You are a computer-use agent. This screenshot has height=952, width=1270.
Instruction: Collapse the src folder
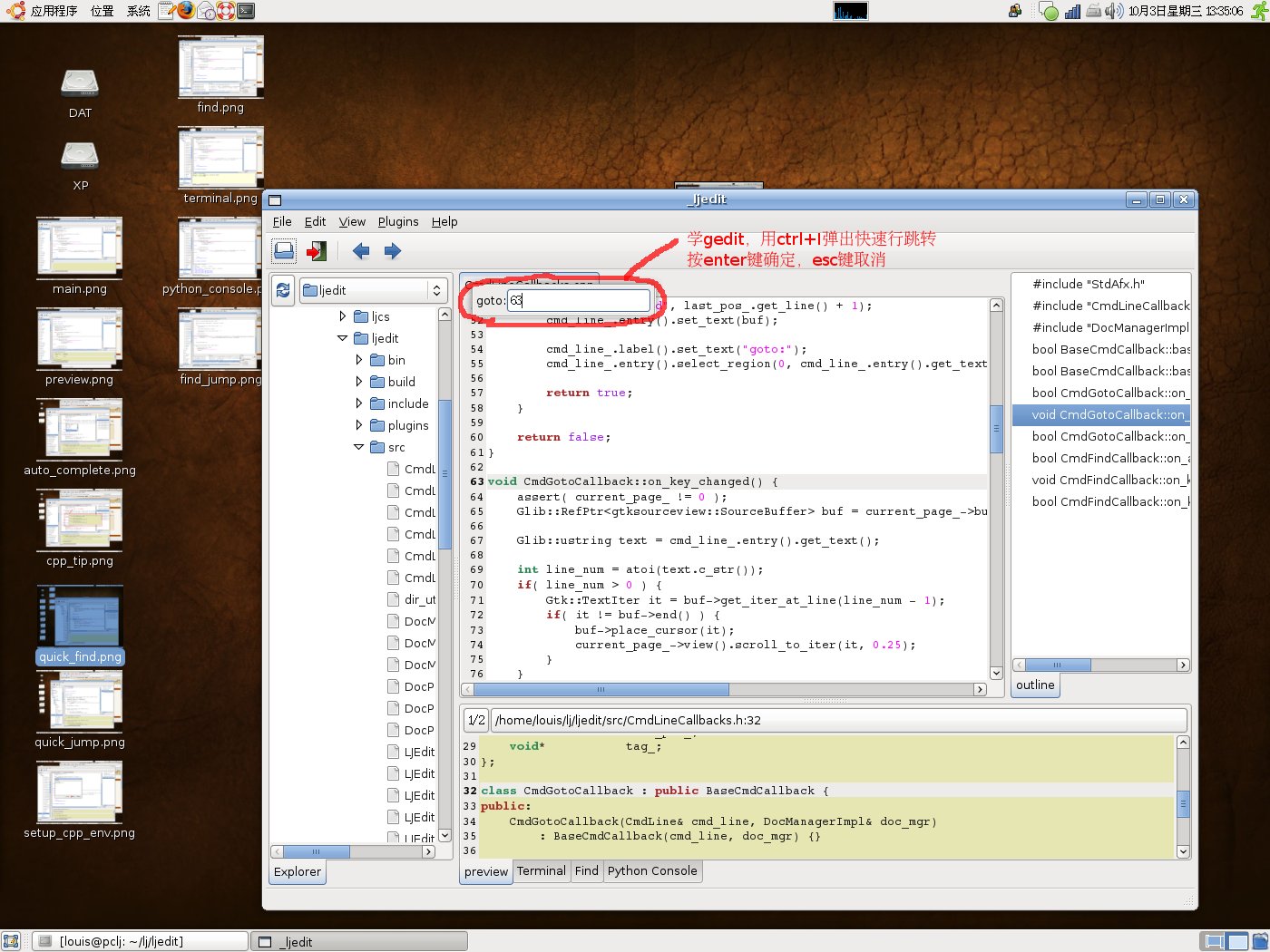(x=358, y=446)
